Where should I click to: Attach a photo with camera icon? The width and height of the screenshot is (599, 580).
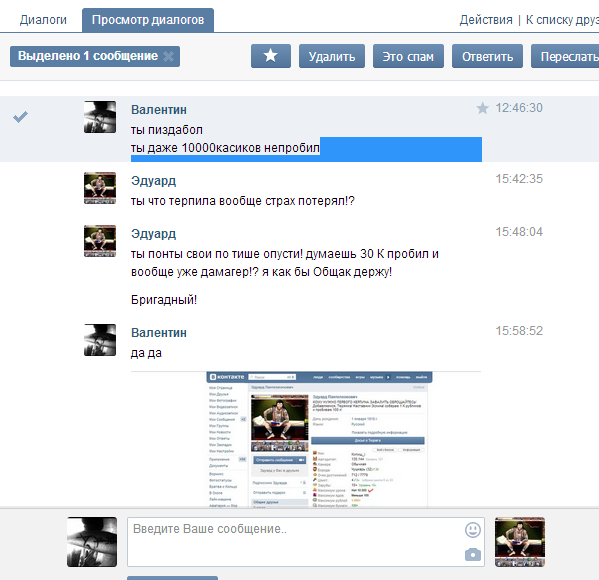(473, 554)
